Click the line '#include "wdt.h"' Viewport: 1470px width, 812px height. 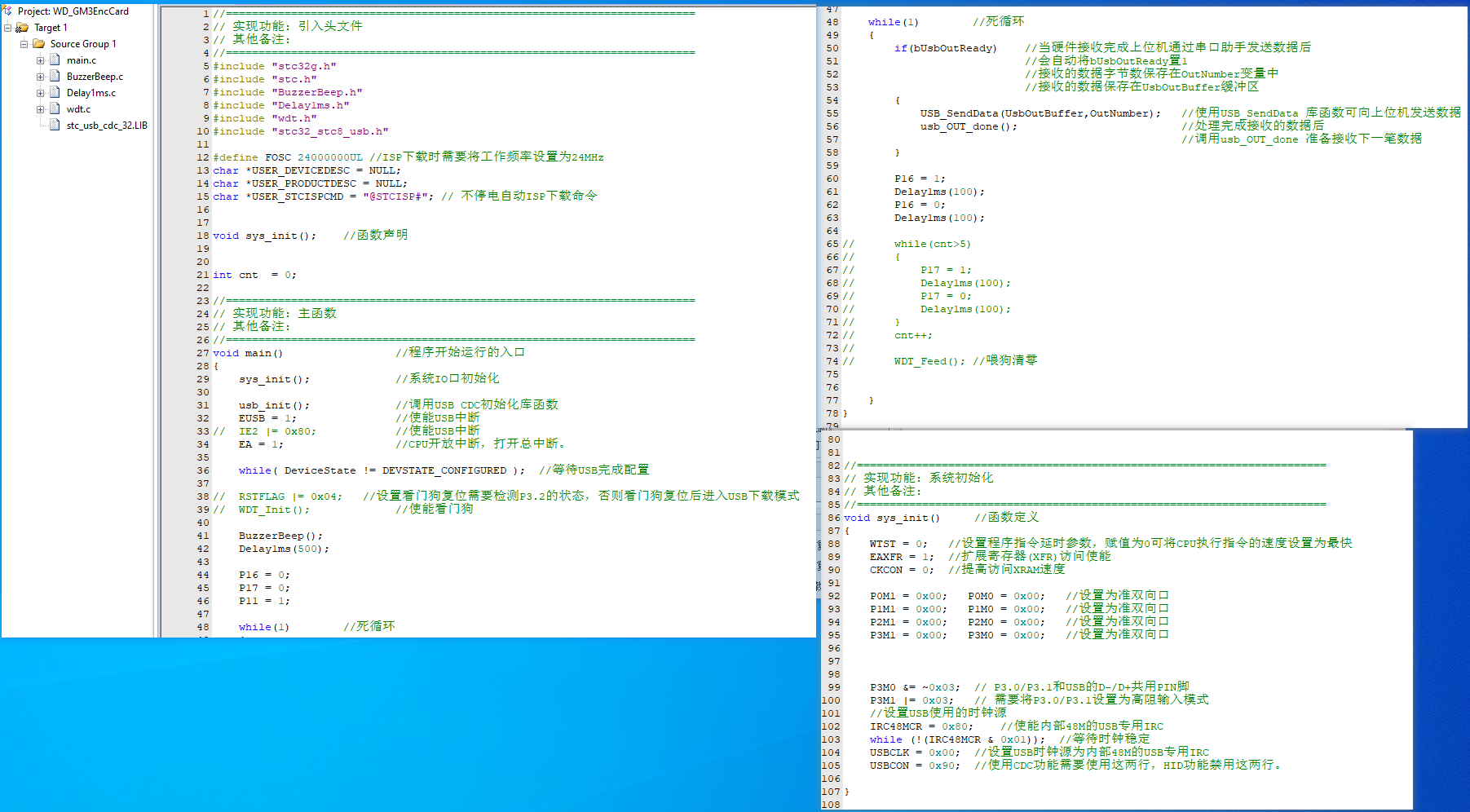tap(265, 118)
